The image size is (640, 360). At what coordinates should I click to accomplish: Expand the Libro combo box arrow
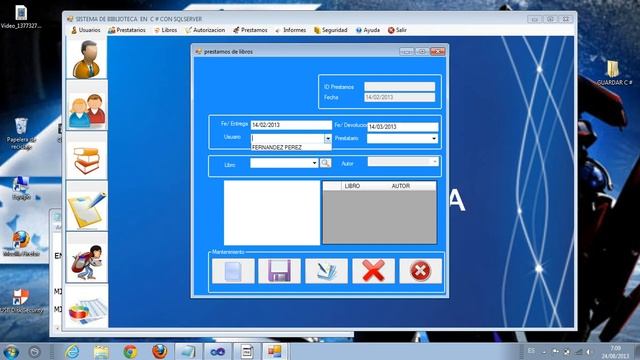314,163
